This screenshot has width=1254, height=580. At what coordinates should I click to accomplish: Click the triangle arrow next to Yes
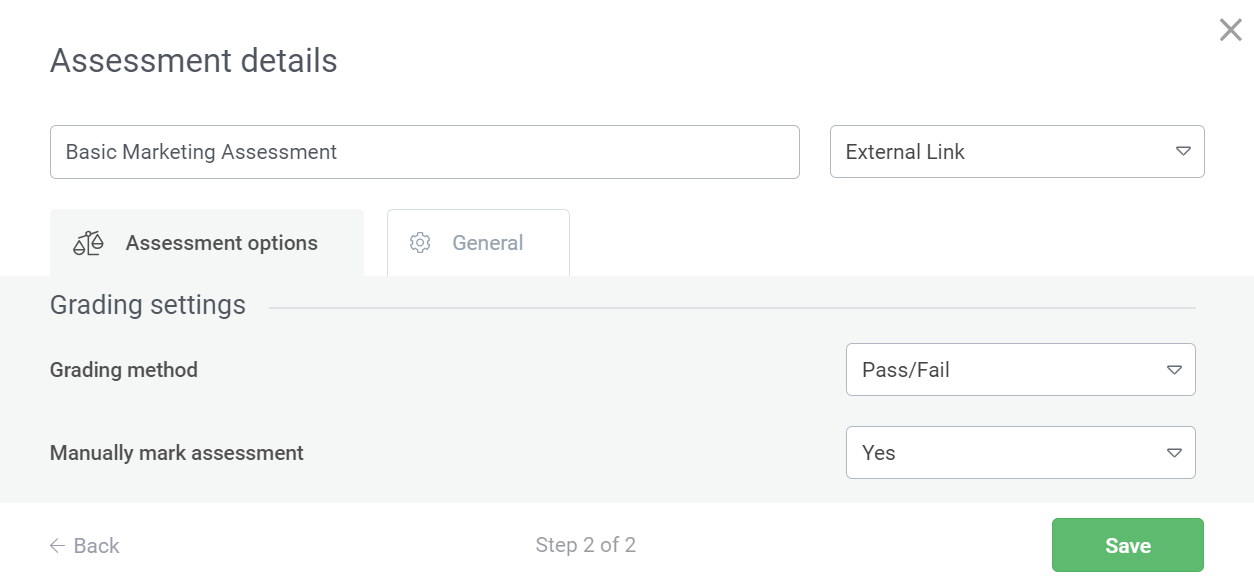(1174, 453)
